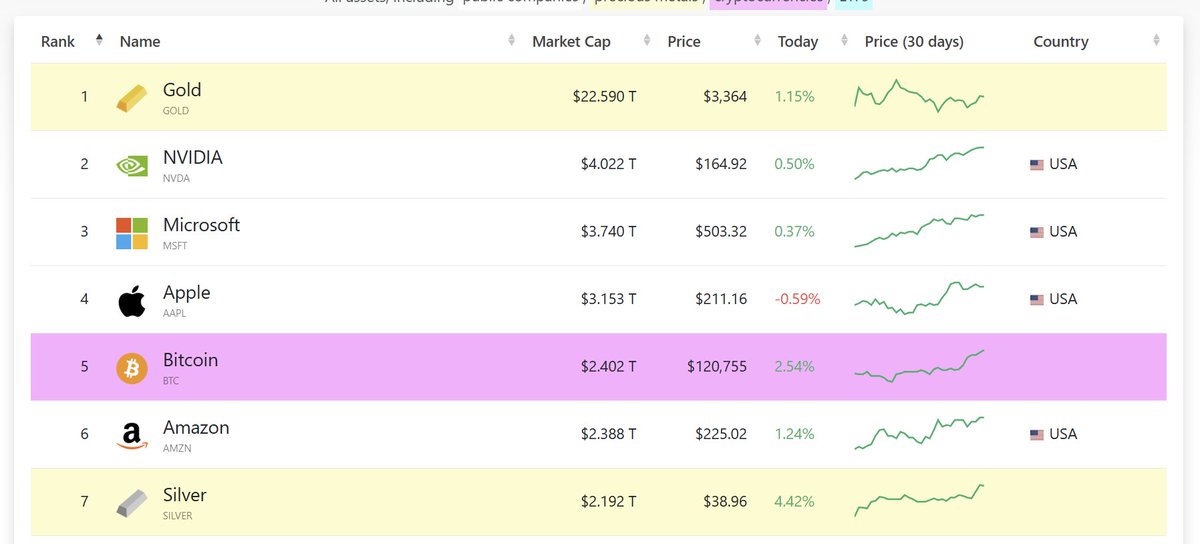This screenshot has height=544, width=1200.
Task: Click the BTC ticker symbol
Action: [172, 381]
